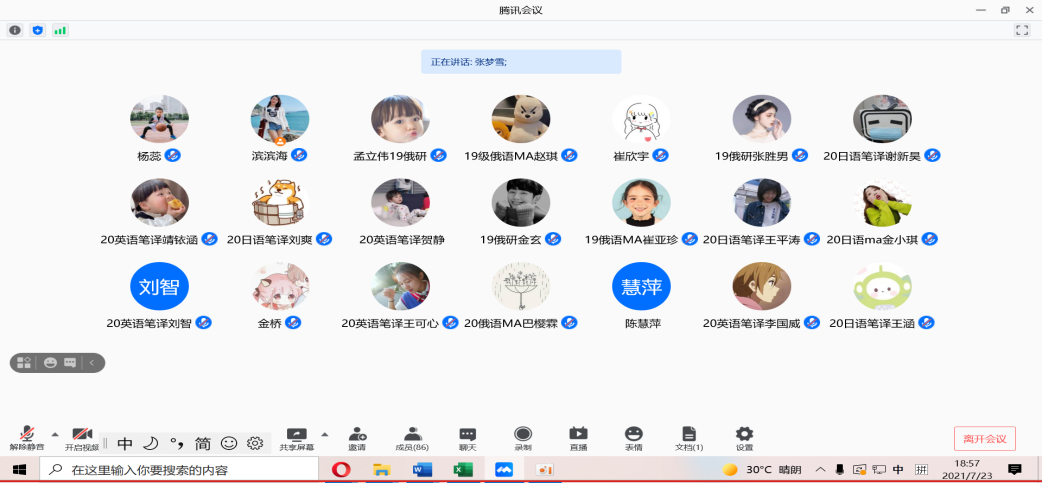Collapse the floating view toolbar arrow
Screen dimensions: 1042x483
pos(92,363)
